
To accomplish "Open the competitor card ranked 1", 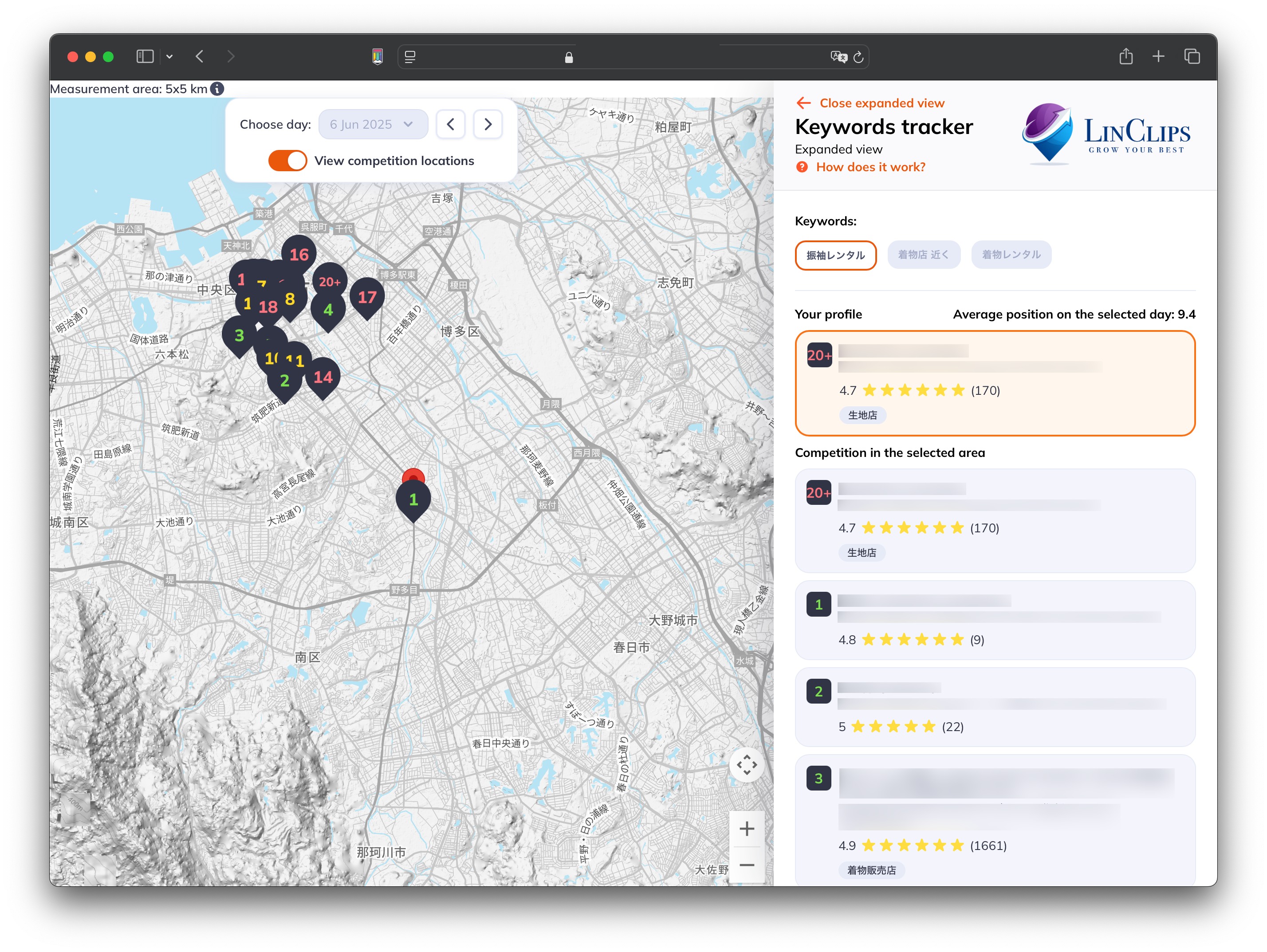I will (995, 620).
